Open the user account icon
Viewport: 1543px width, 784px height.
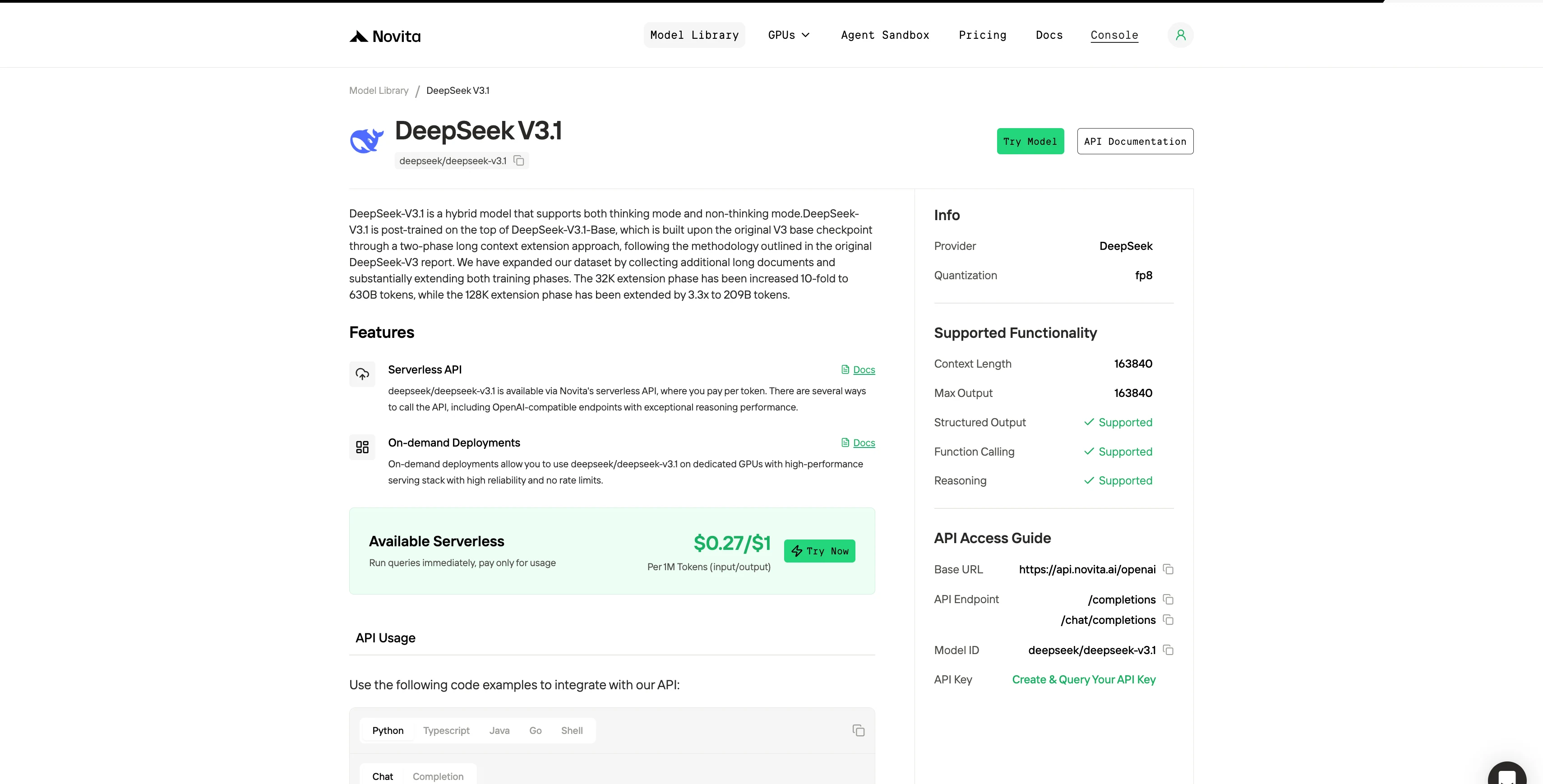(1180, 35)
